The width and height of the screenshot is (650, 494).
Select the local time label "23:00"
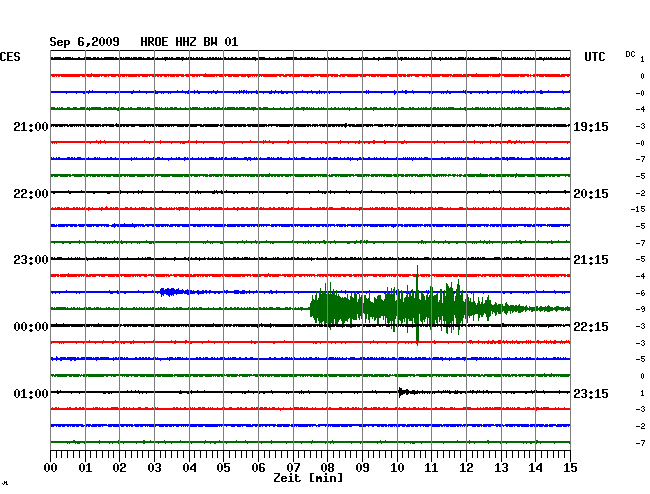(31, 260)
